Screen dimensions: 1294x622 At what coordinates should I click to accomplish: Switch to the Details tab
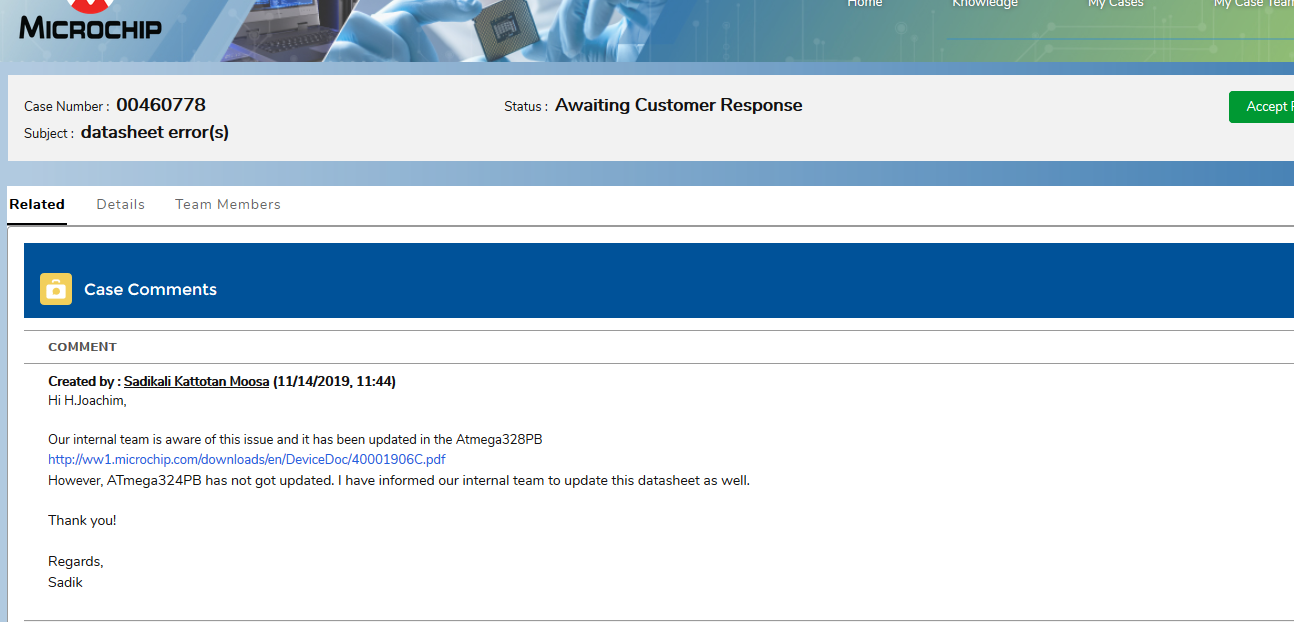[x=121, y=204]
